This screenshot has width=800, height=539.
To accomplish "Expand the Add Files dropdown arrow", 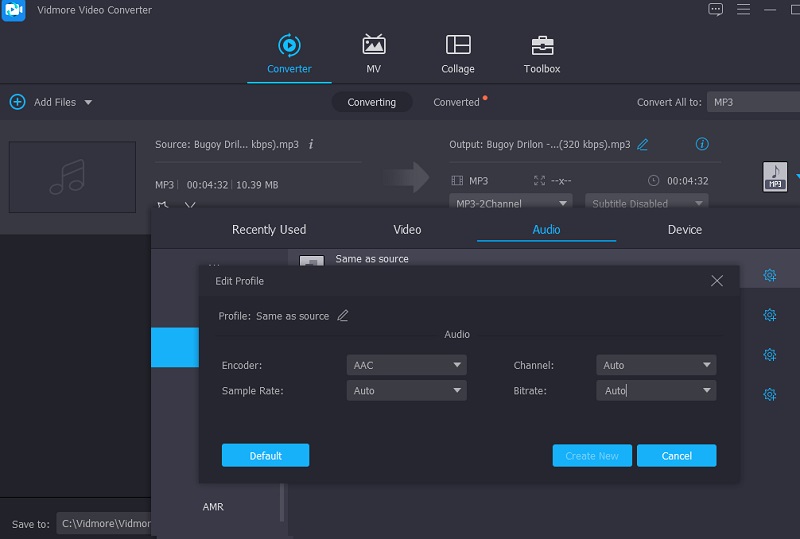I will (88, 103).
